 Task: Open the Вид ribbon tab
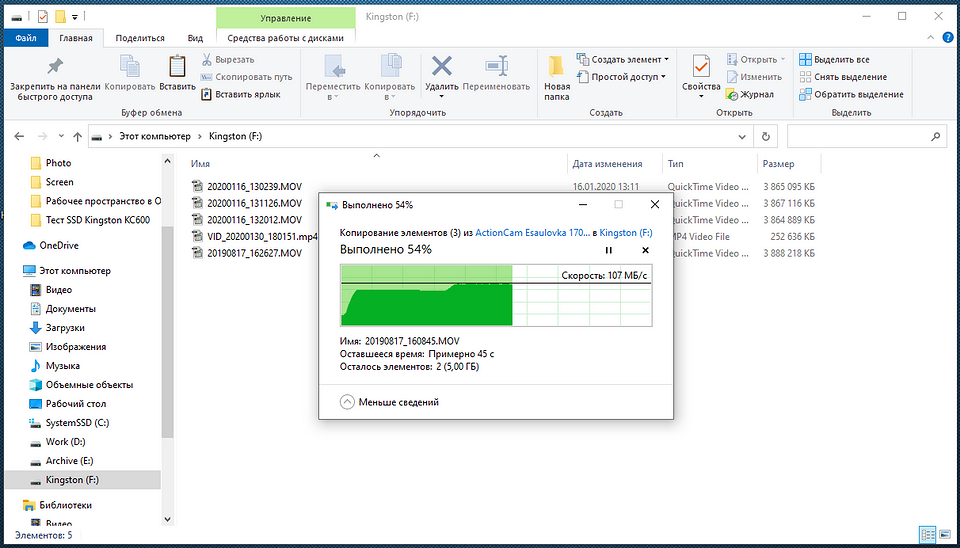click(x=195, y=39)
